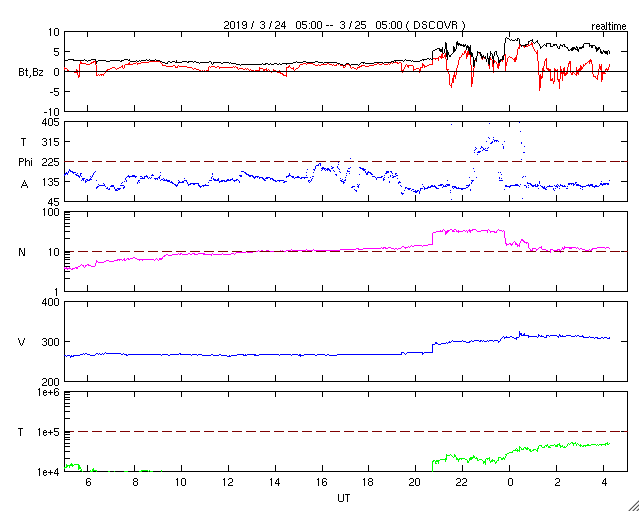Select the "Phi" axis label
This screenshot has width=640, height=512.
[25, 162]
